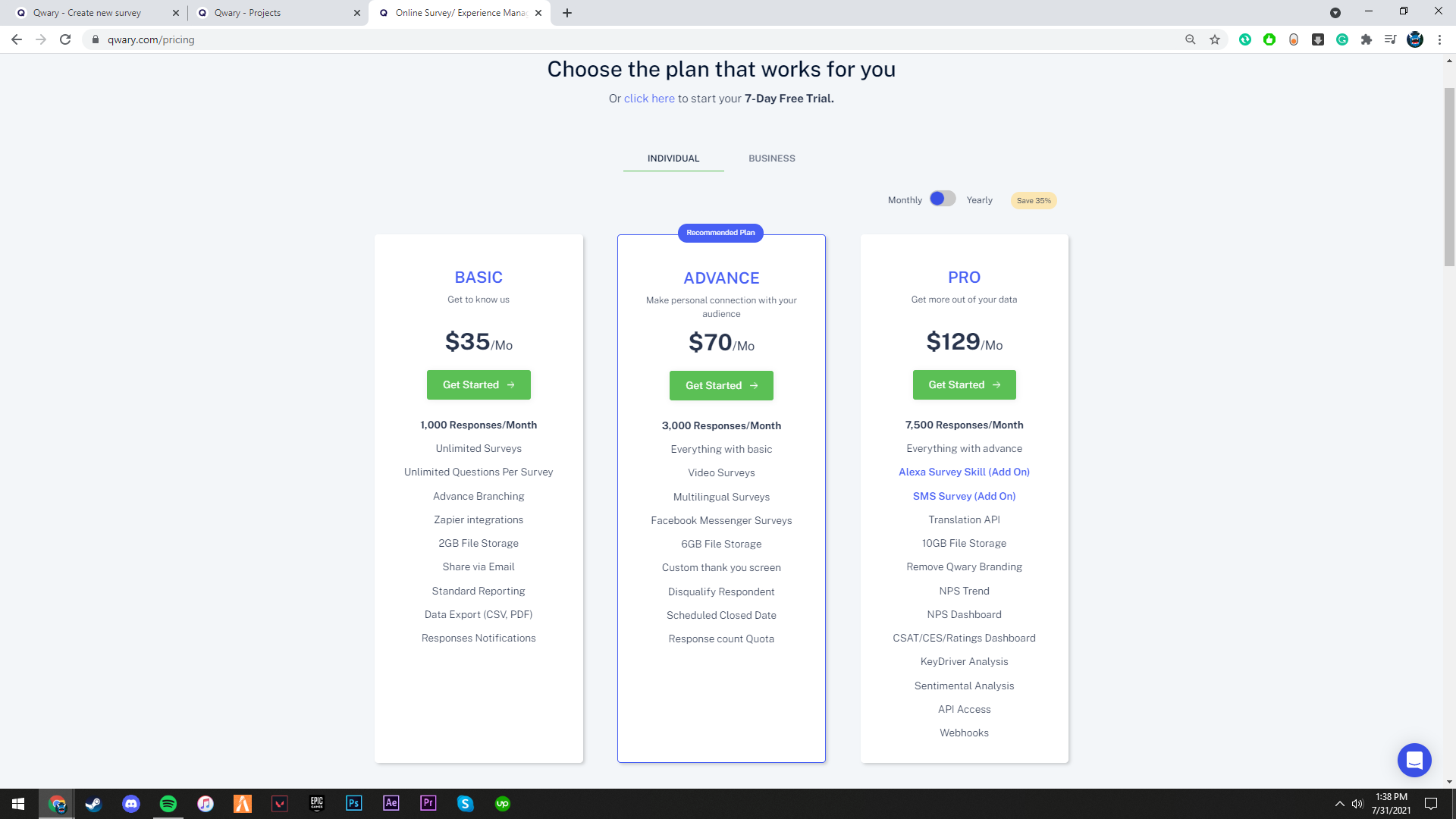Launch Photoshop from the taskbar

pyautogui.click(x=353, y=804)
